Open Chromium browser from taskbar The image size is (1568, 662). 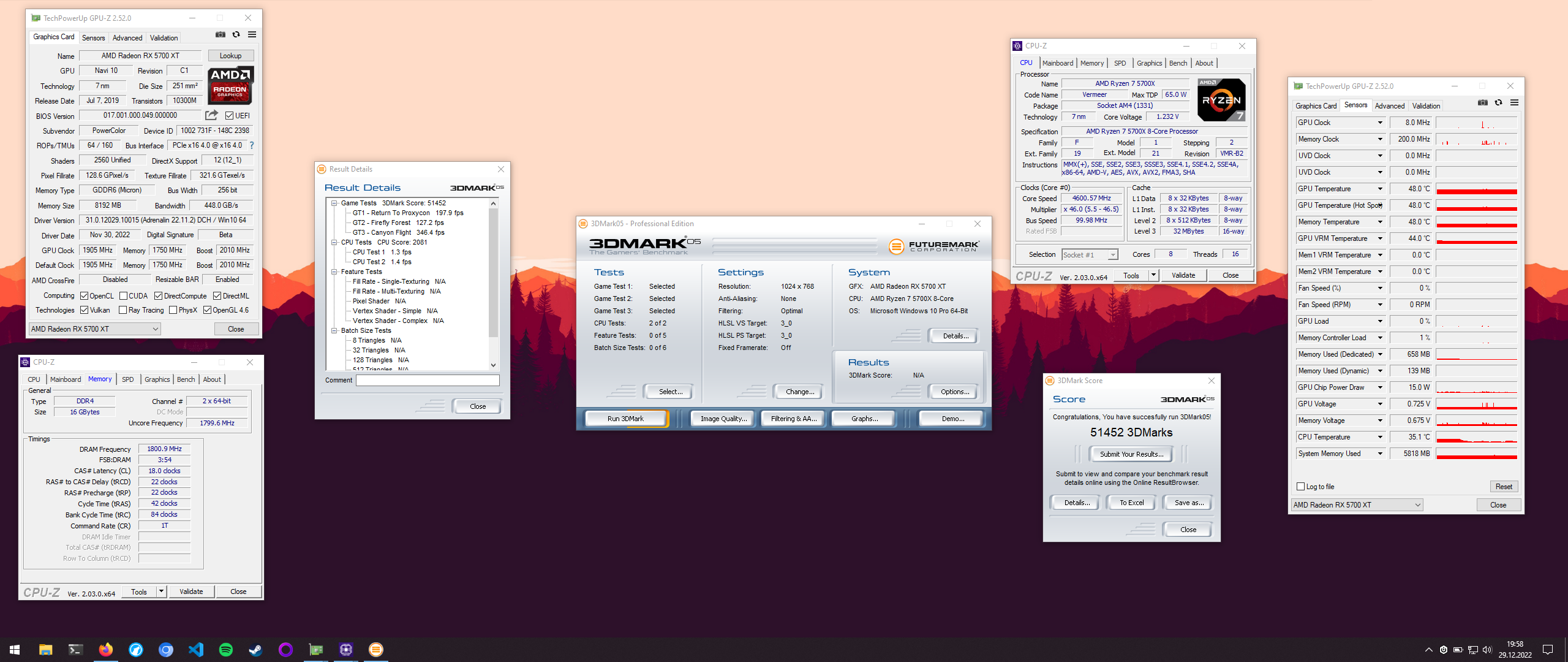click(x=165, y=650)
